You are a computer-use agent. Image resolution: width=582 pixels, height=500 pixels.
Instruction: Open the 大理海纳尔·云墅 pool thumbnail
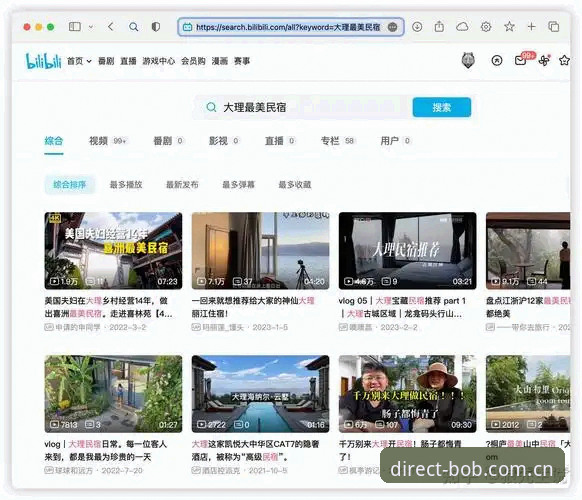[260, 394]
